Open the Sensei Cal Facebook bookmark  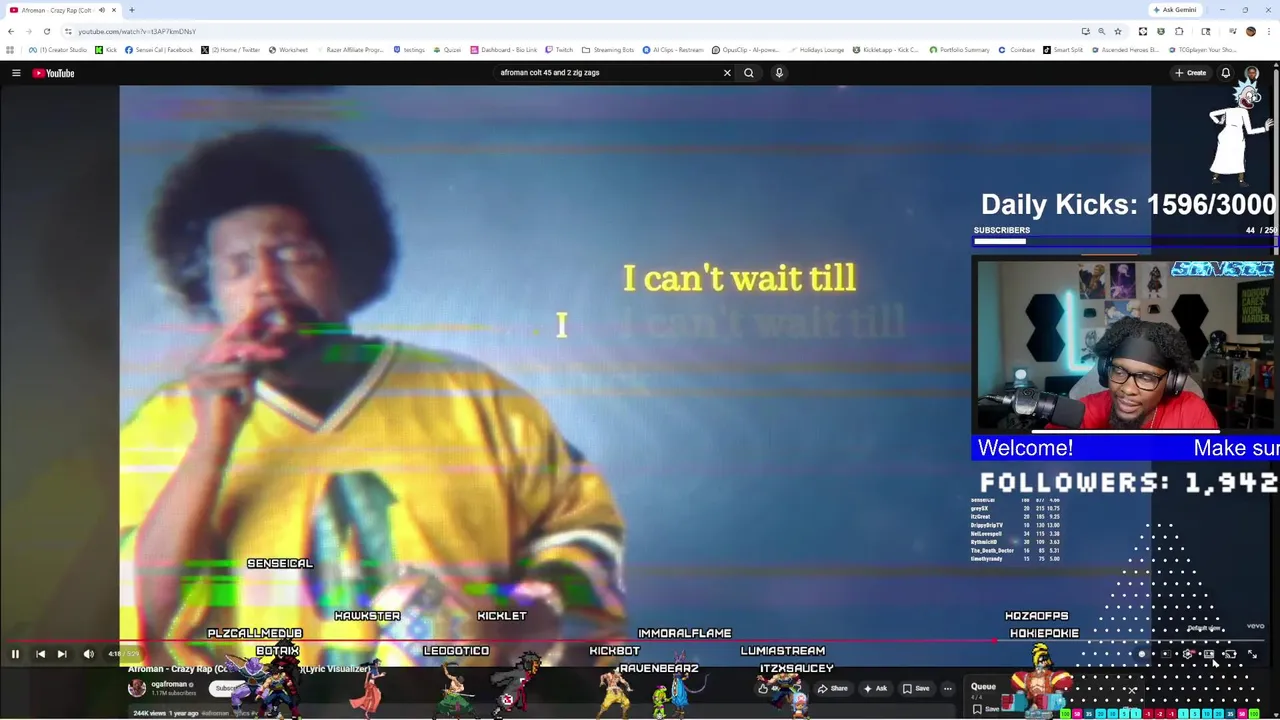[159, 50]
